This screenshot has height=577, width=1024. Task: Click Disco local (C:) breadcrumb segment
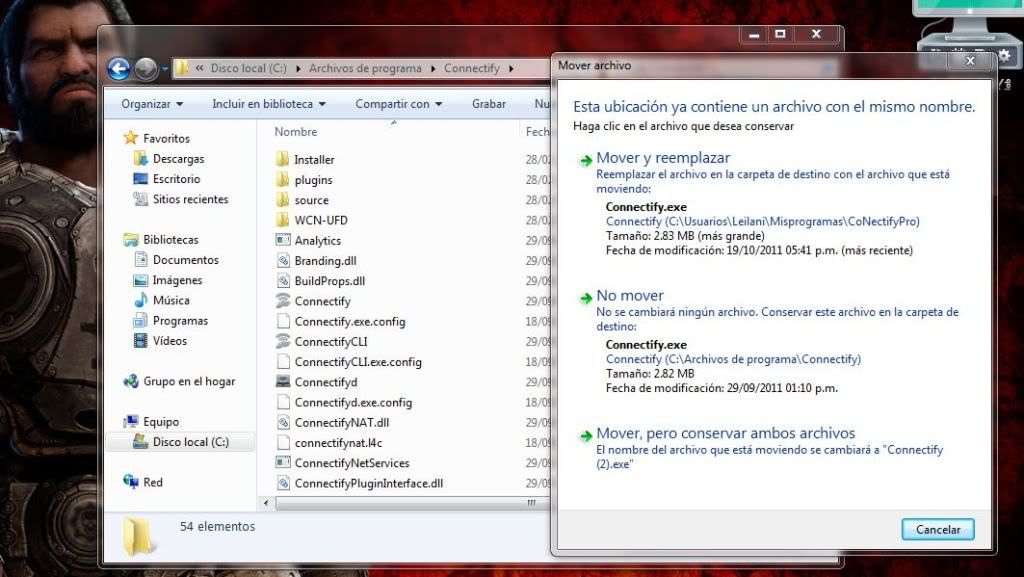tap(248, 69)
